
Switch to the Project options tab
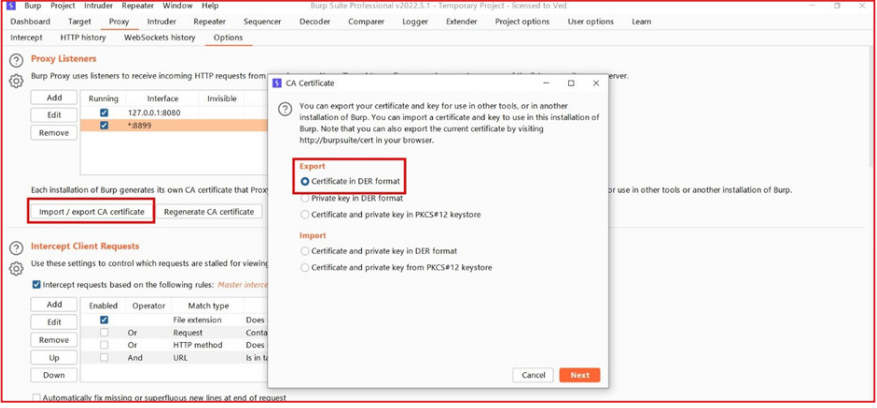522,22
